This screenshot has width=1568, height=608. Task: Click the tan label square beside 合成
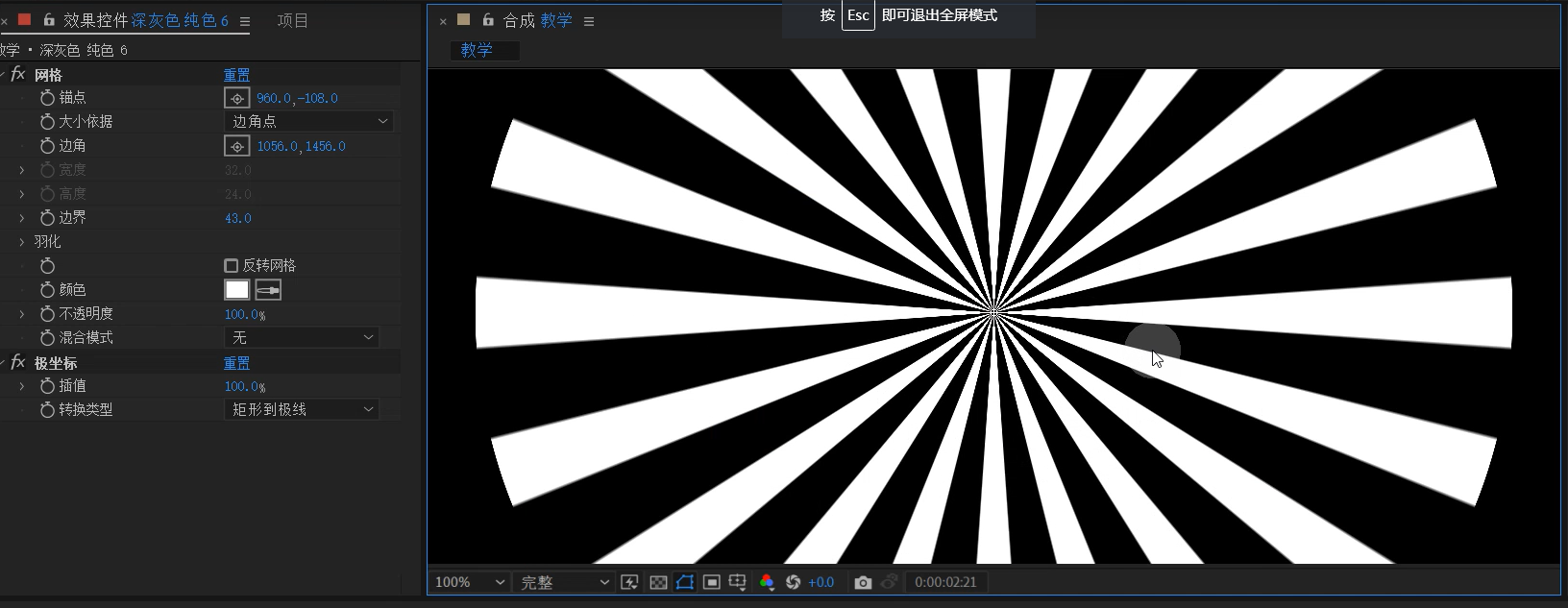[464, 19]
